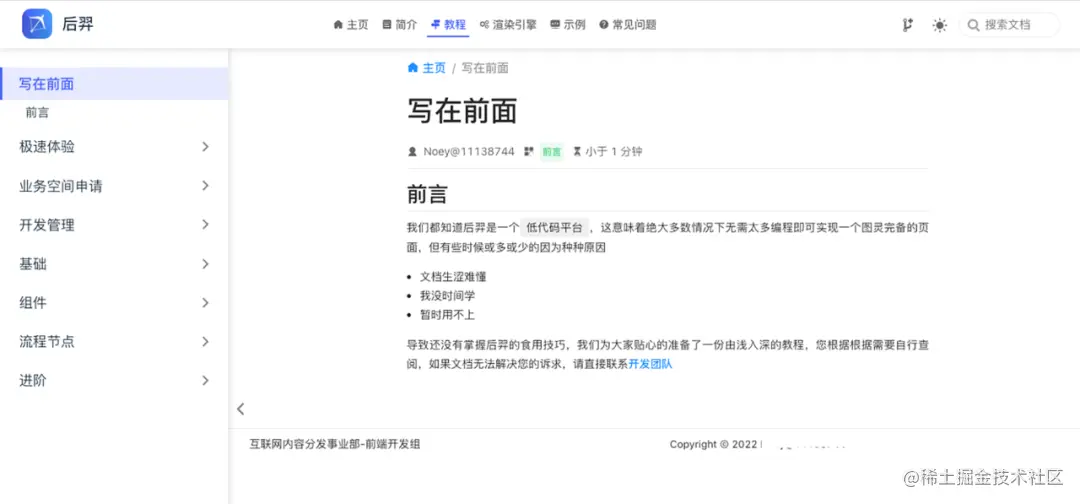
Task: Click the 写在前面 breadcrumb text
Action: 485,67
